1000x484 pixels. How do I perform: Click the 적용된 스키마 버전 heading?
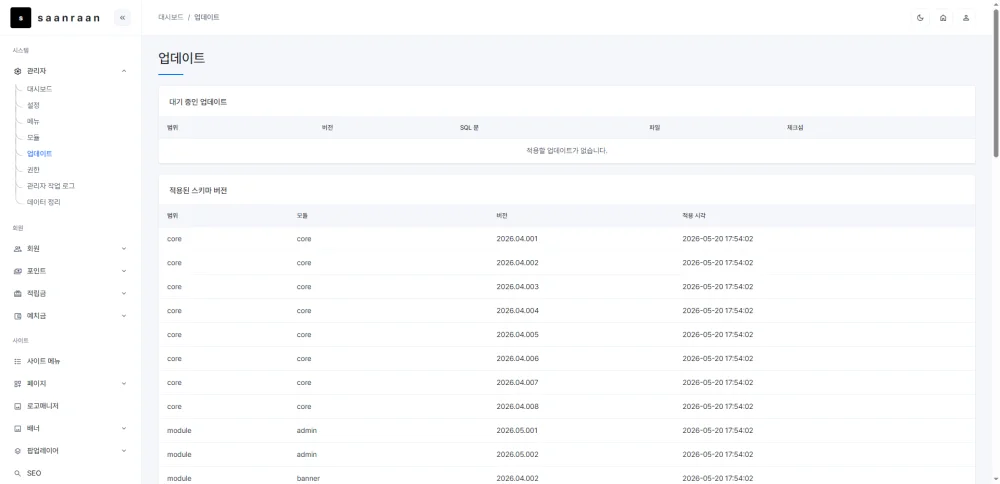click(x=198, y=191)
